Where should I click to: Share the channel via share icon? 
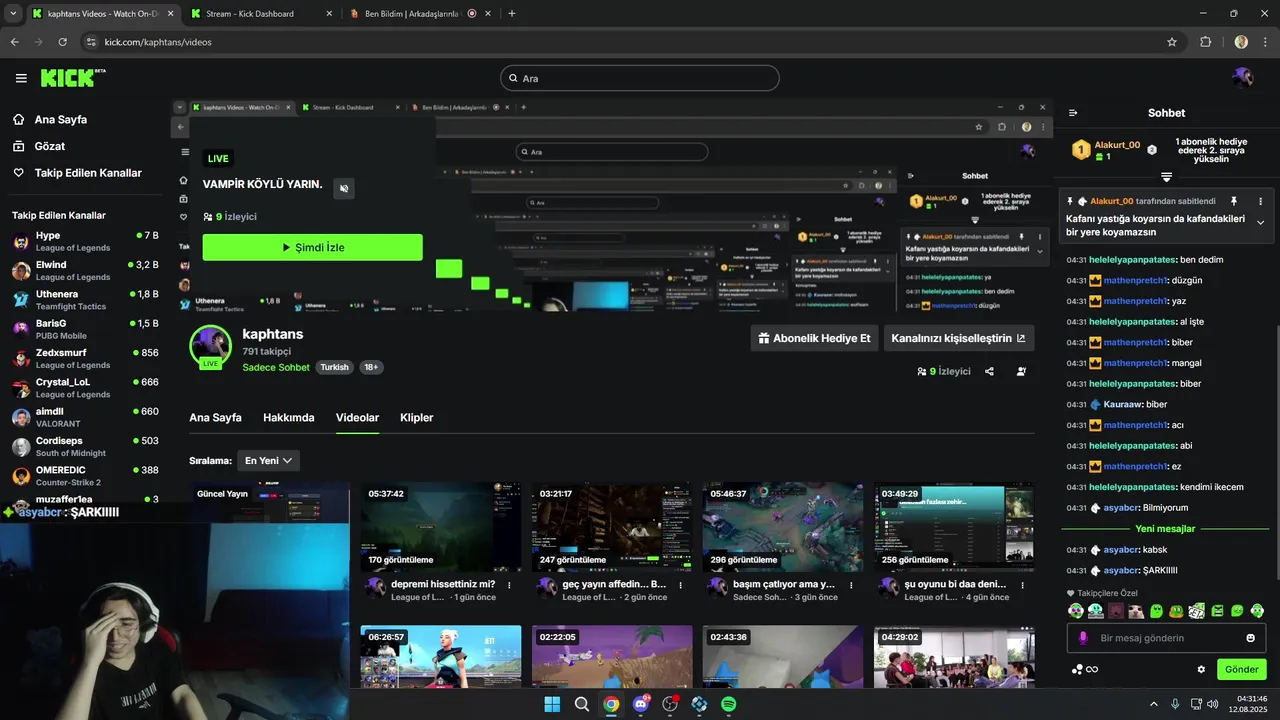[x=989, y=371]
